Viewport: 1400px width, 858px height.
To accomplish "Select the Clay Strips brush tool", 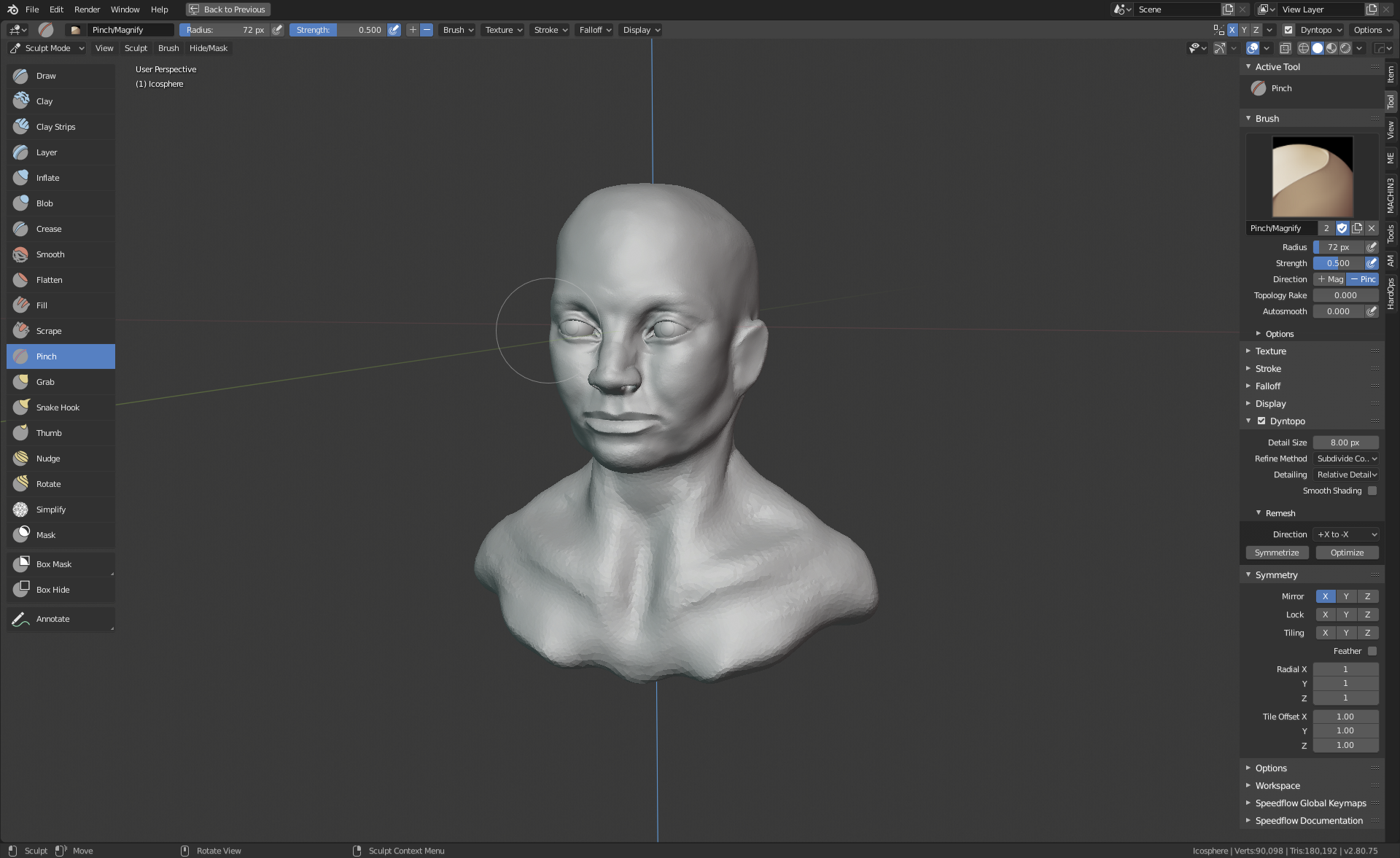I will pos(55,127).
